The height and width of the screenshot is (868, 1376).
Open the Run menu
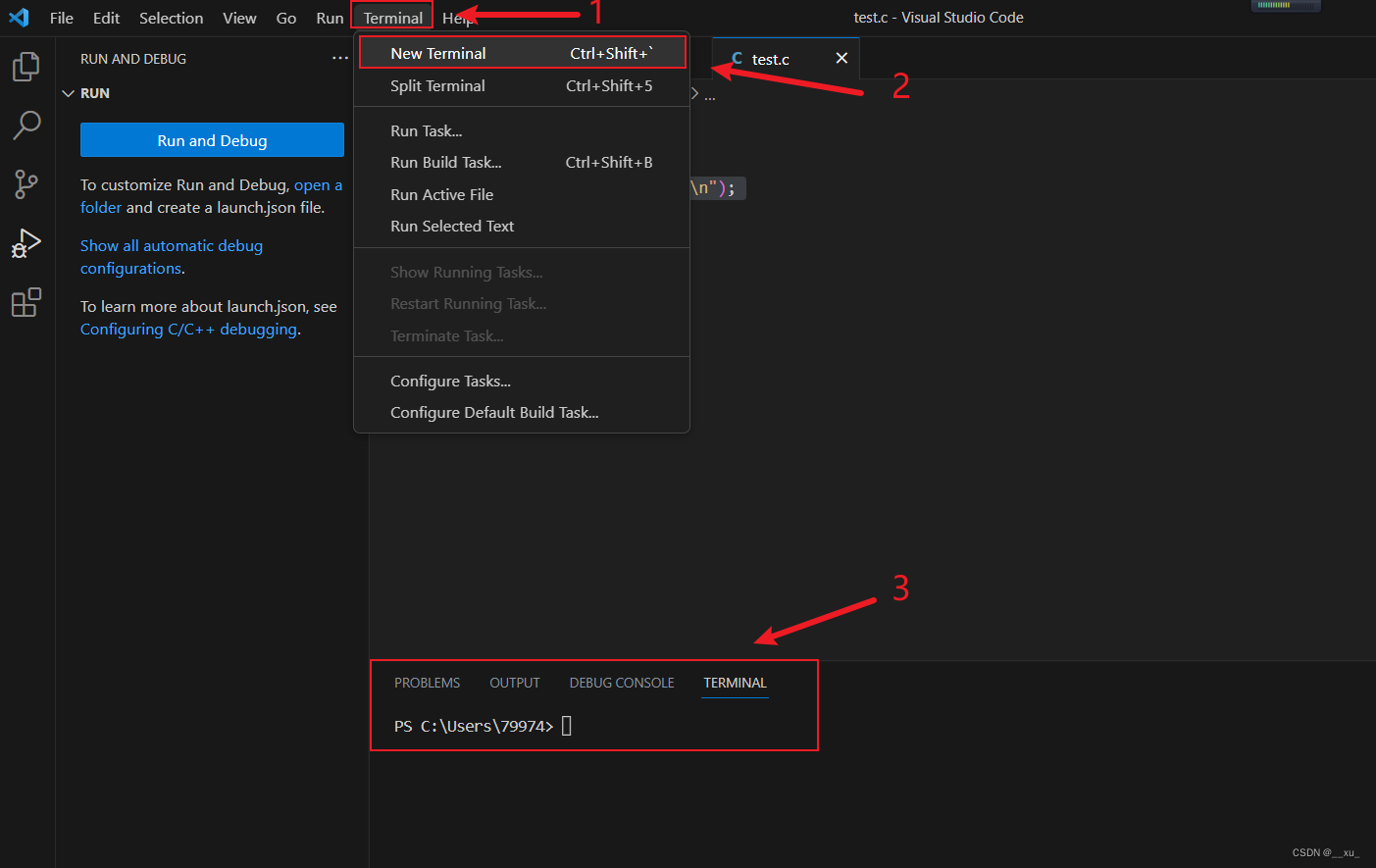pyautogui.click(x=330, y=18)
